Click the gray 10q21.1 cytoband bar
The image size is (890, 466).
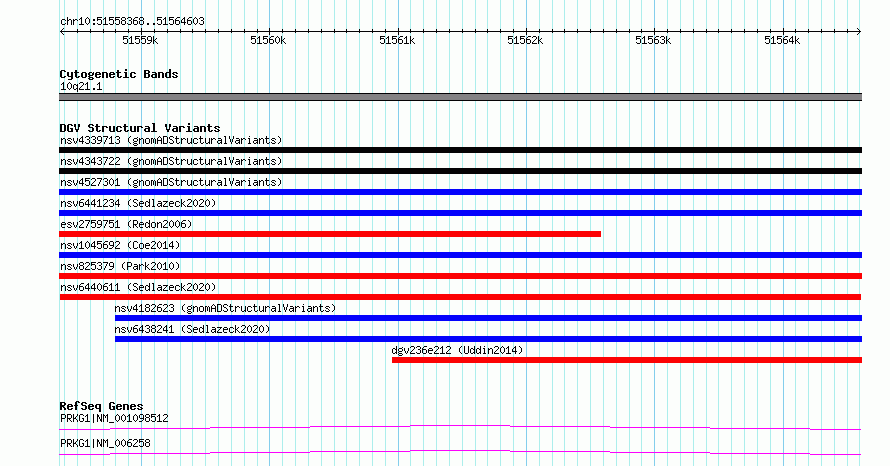coord(460,97)
